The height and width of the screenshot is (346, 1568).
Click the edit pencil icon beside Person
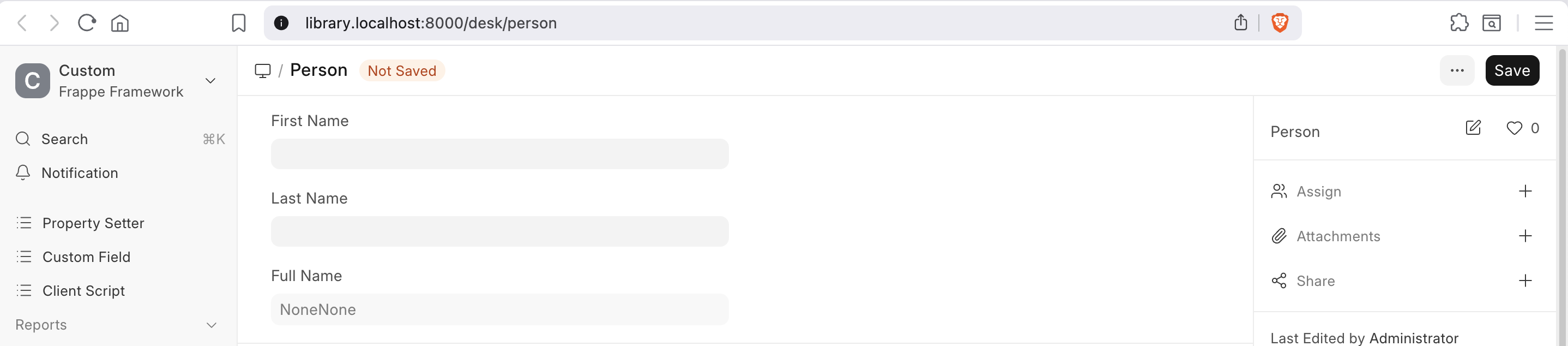pyautogui.click(x=1473, y=128)
